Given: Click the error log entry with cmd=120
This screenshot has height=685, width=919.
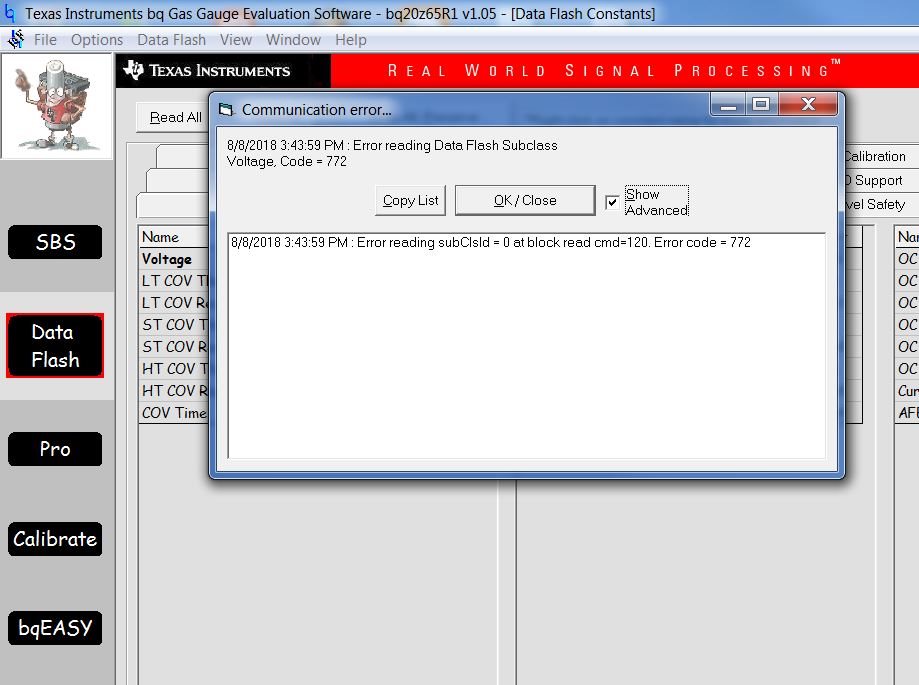Looking at the screenshot, I should (491, 243).
